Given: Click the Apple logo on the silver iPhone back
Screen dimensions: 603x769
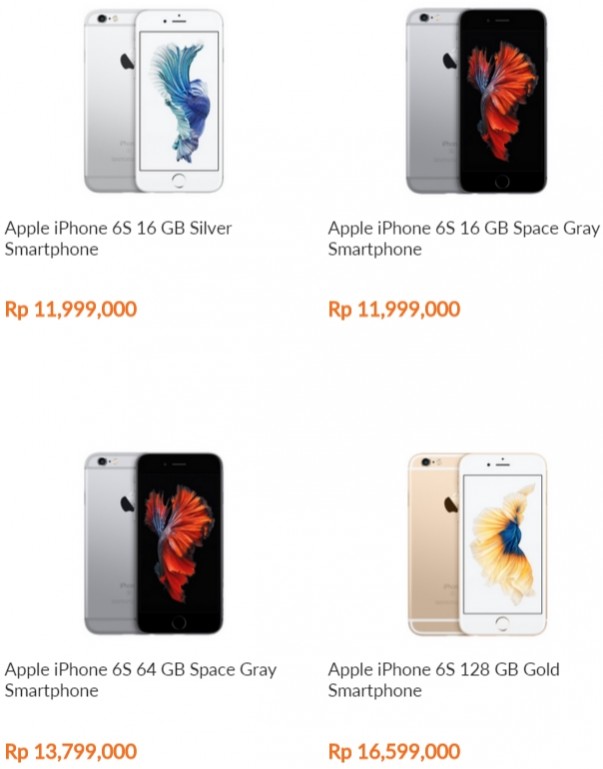Looking at the screenshot, I should (x=127, y=61).
